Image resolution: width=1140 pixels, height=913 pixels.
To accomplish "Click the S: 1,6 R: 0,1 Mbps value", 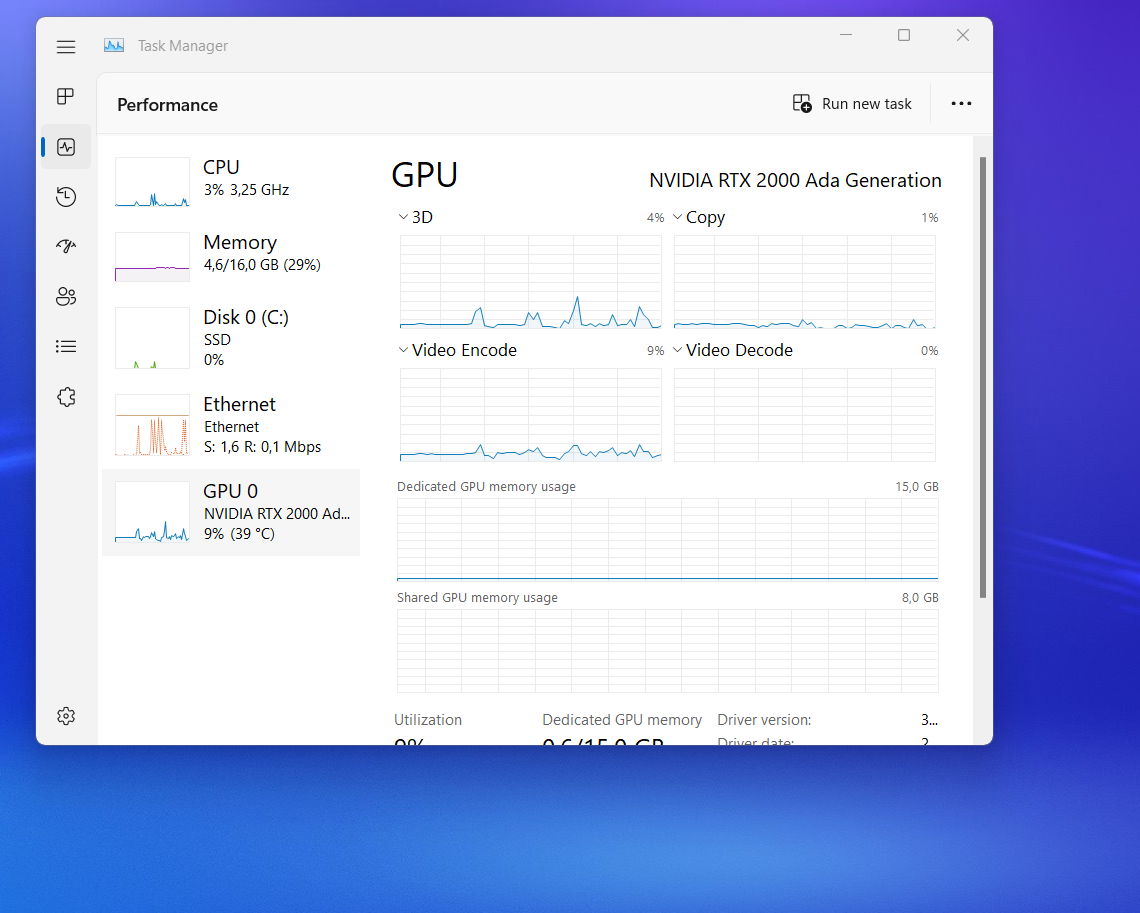I will (x=262, y=446).
